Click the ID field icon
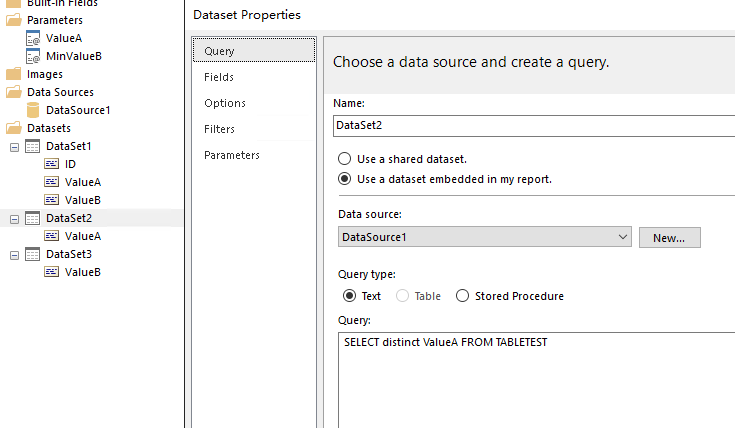The height and width of the screenshot is (428, 735). click(x=51, y=164)
